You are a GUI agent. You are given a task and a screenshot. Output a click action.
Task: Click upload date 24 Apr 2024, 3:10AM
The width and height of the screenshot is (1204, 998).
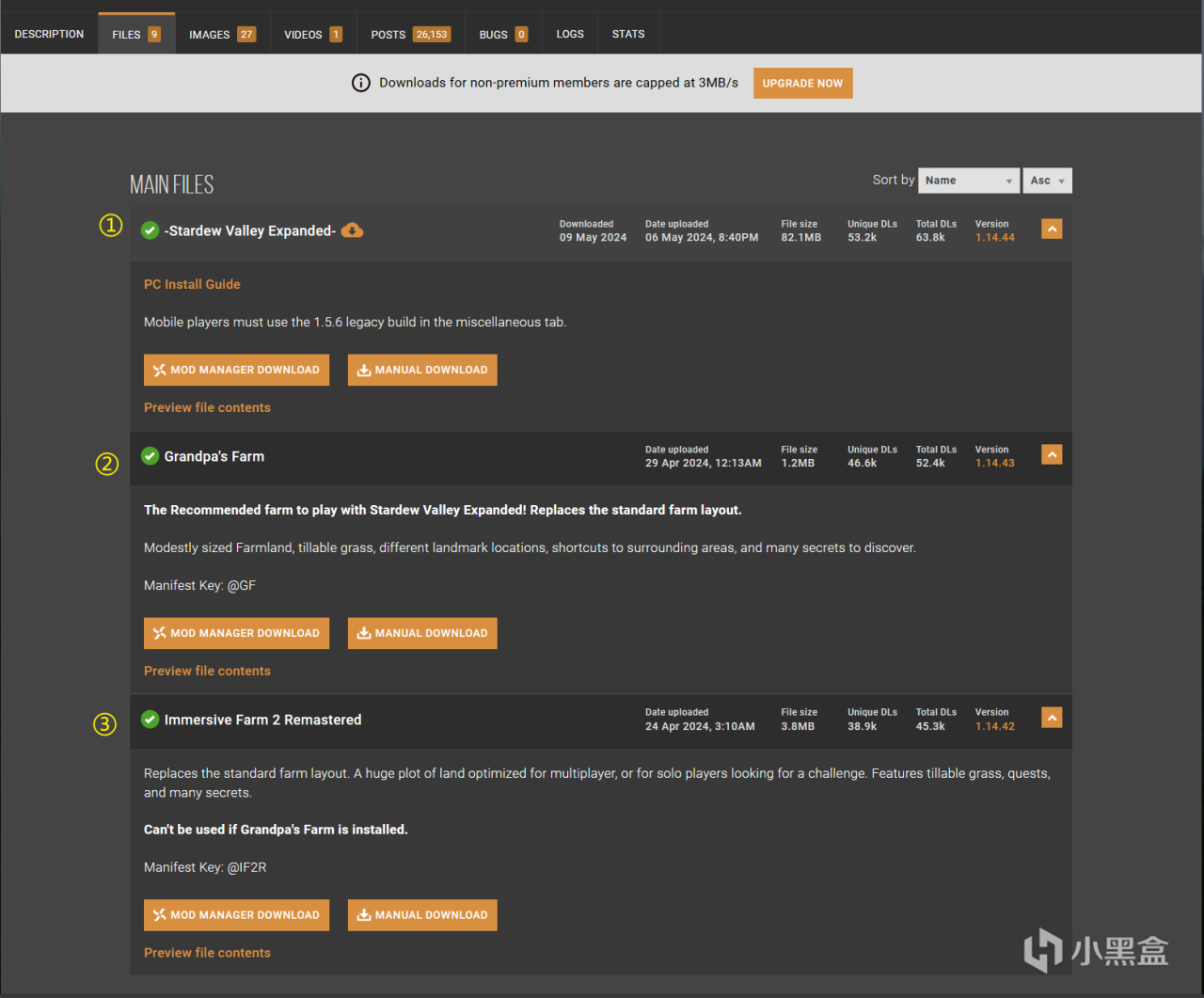pyautogui.click(x=700, y=727)
